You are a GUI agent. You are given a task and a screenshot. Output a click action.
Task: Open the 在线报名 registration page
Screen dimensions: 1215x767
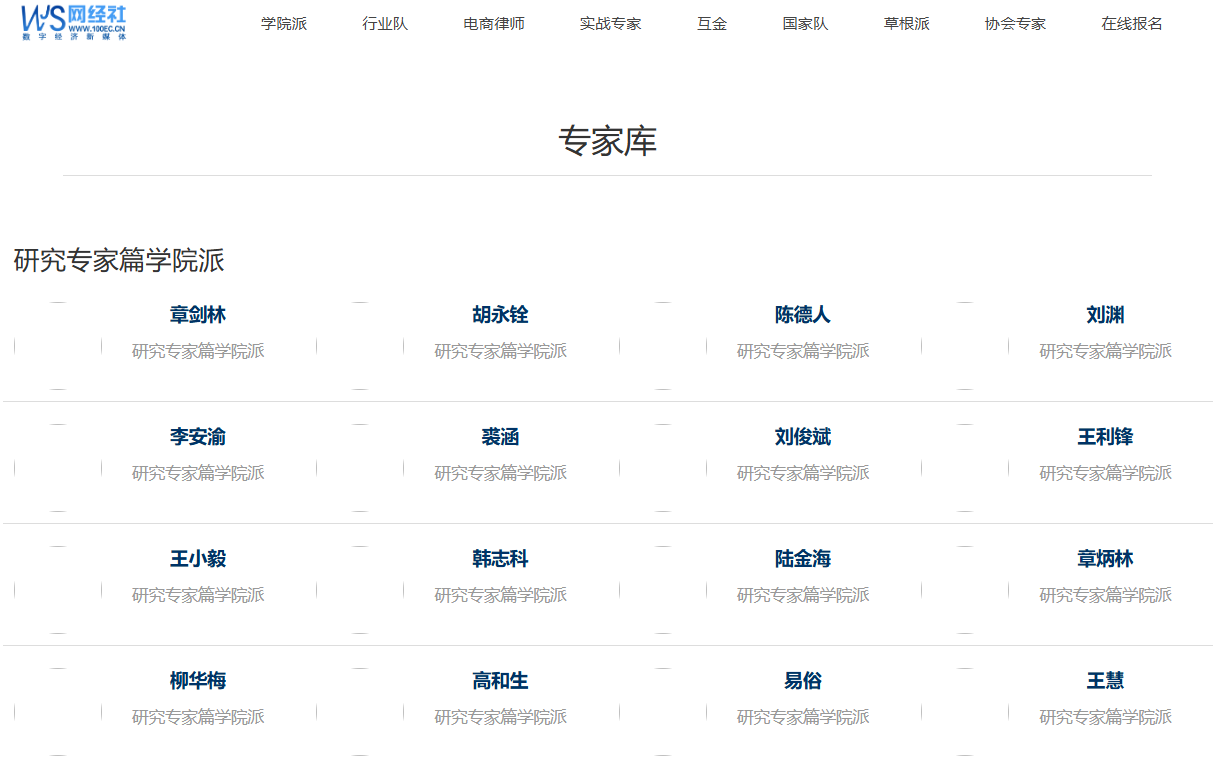(x=1132, y=24)
